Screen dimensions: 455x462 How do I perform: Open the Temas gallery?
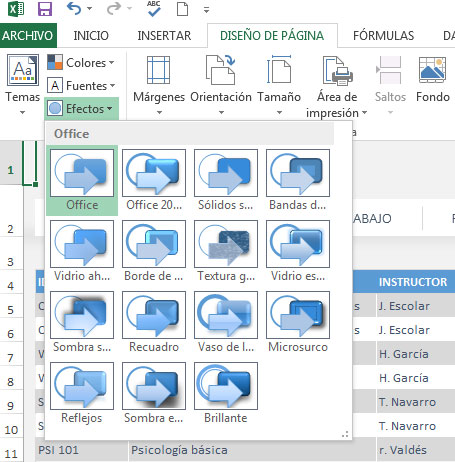(23, 85)
